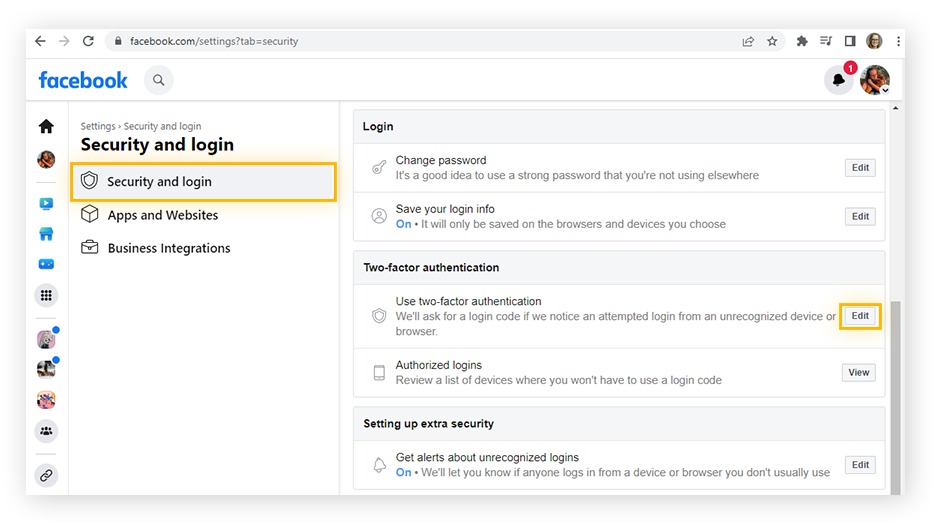This screenshot has height=526, width=934.
Task: Click 'Save your login info' text
Action: 445,209
